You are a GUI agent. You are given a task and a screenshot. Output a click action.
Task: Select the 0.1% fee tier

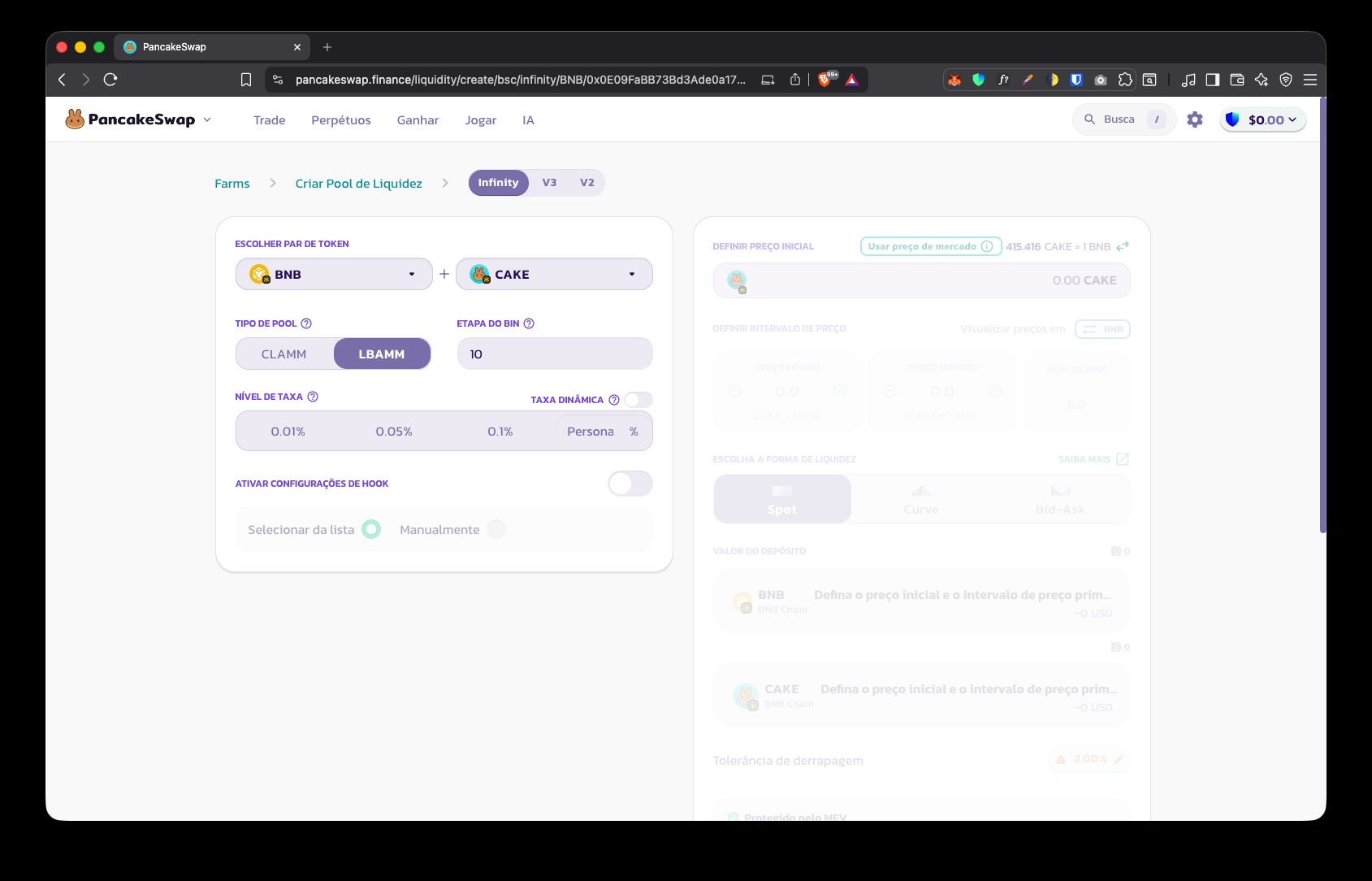point(500,432)
